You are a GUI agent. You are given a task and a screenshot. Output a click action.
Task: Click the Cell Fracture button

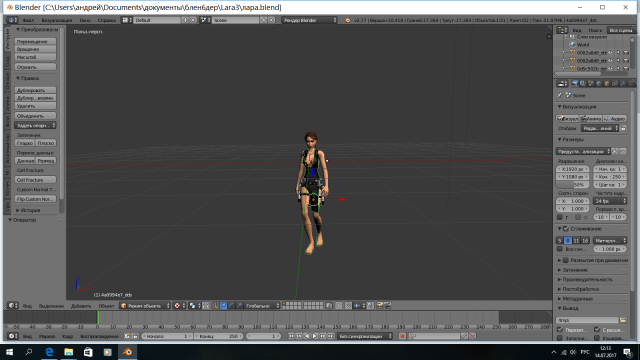click(35, 180)
